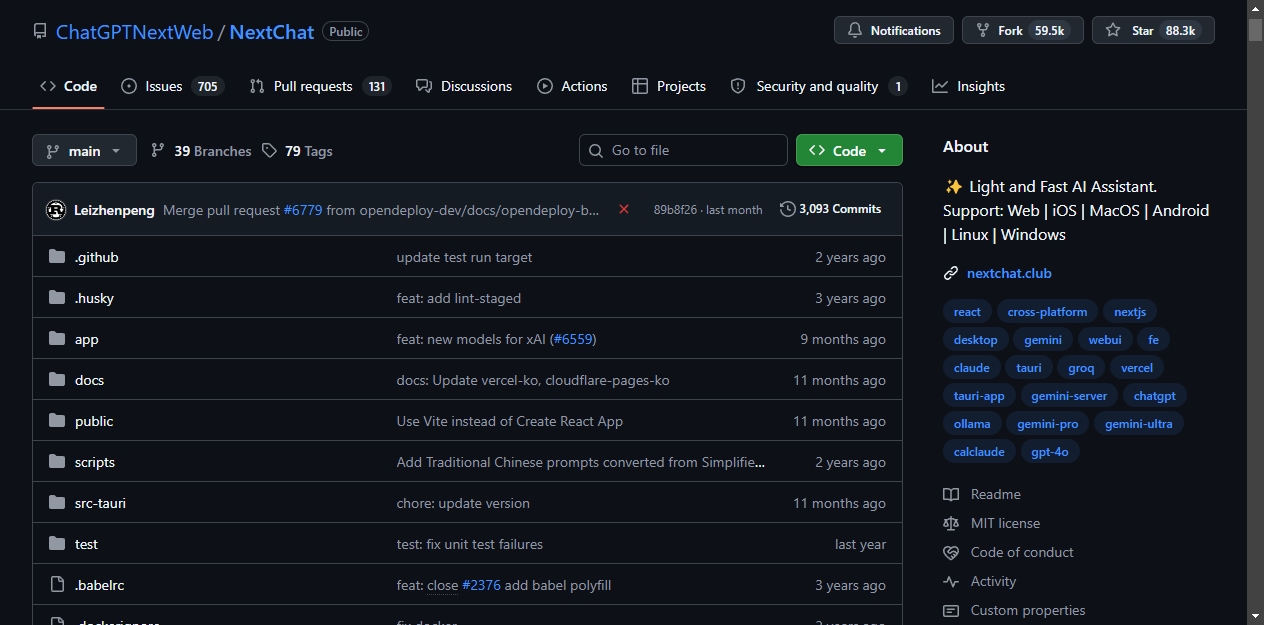The image size is (1264, 625).
Task: Star the NextChat repository
Action: [x=1153, y=31]
